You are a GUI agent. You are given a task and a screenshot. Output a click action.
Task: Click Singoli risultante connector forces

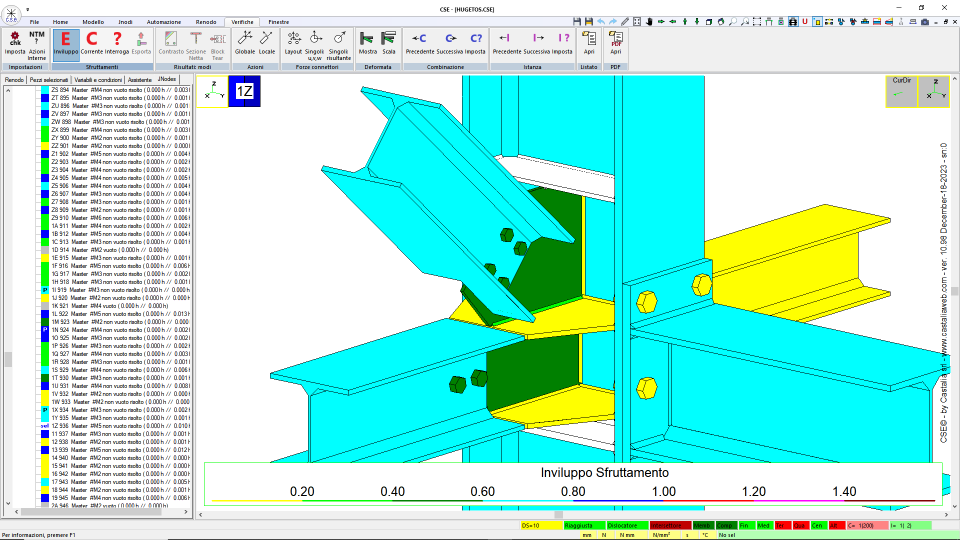tap(339, 45)
